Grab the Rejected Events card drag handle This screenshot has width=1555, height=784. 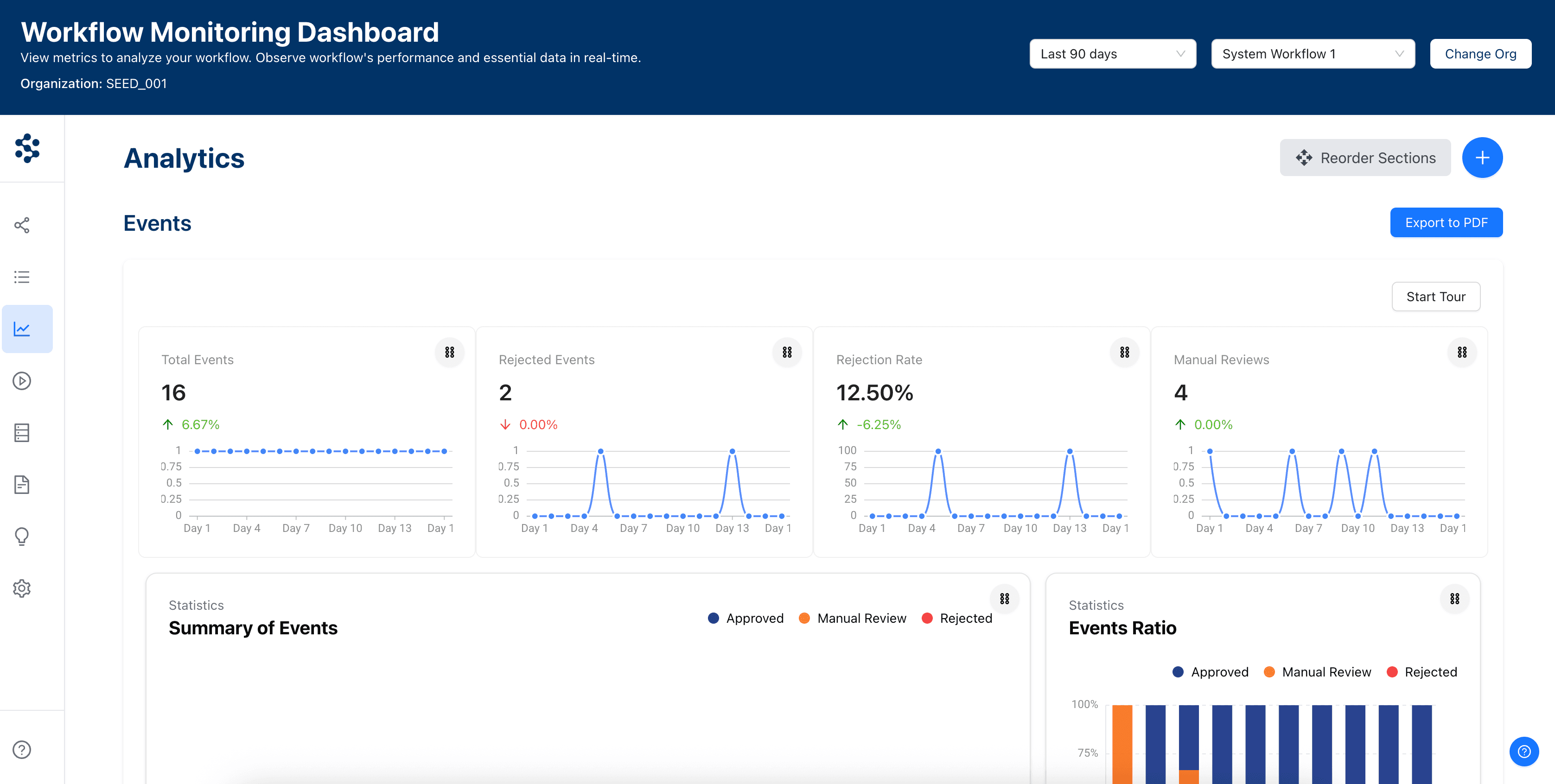[x=787, y=352]
